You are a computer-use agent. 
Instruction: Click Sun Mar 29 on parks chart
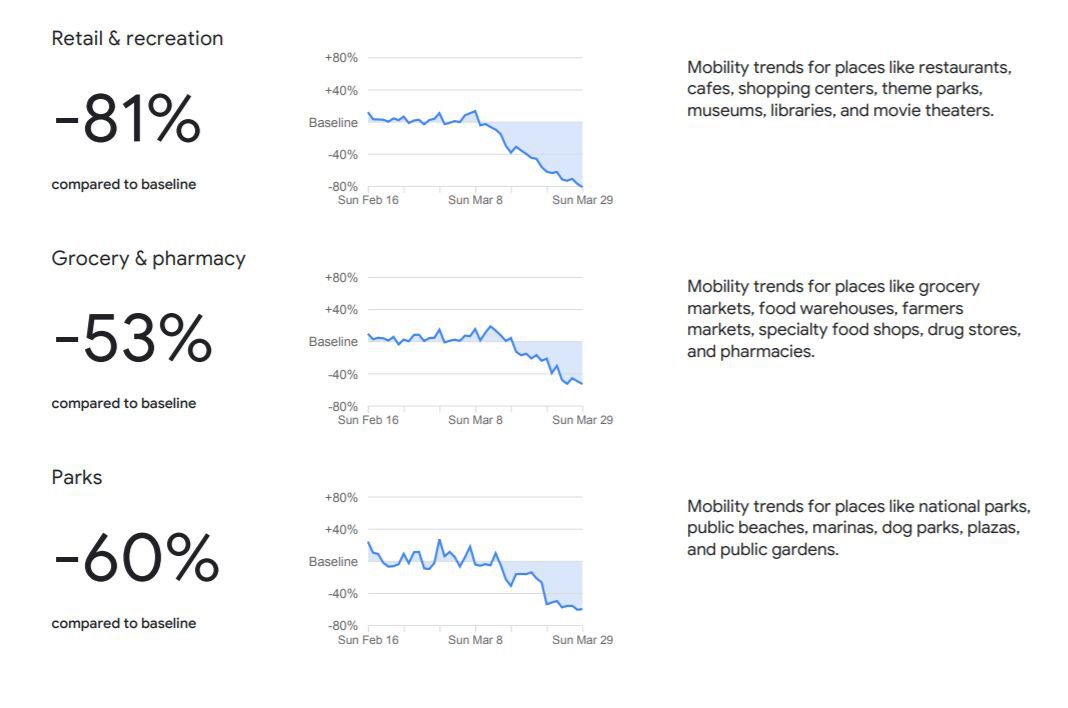582,640
